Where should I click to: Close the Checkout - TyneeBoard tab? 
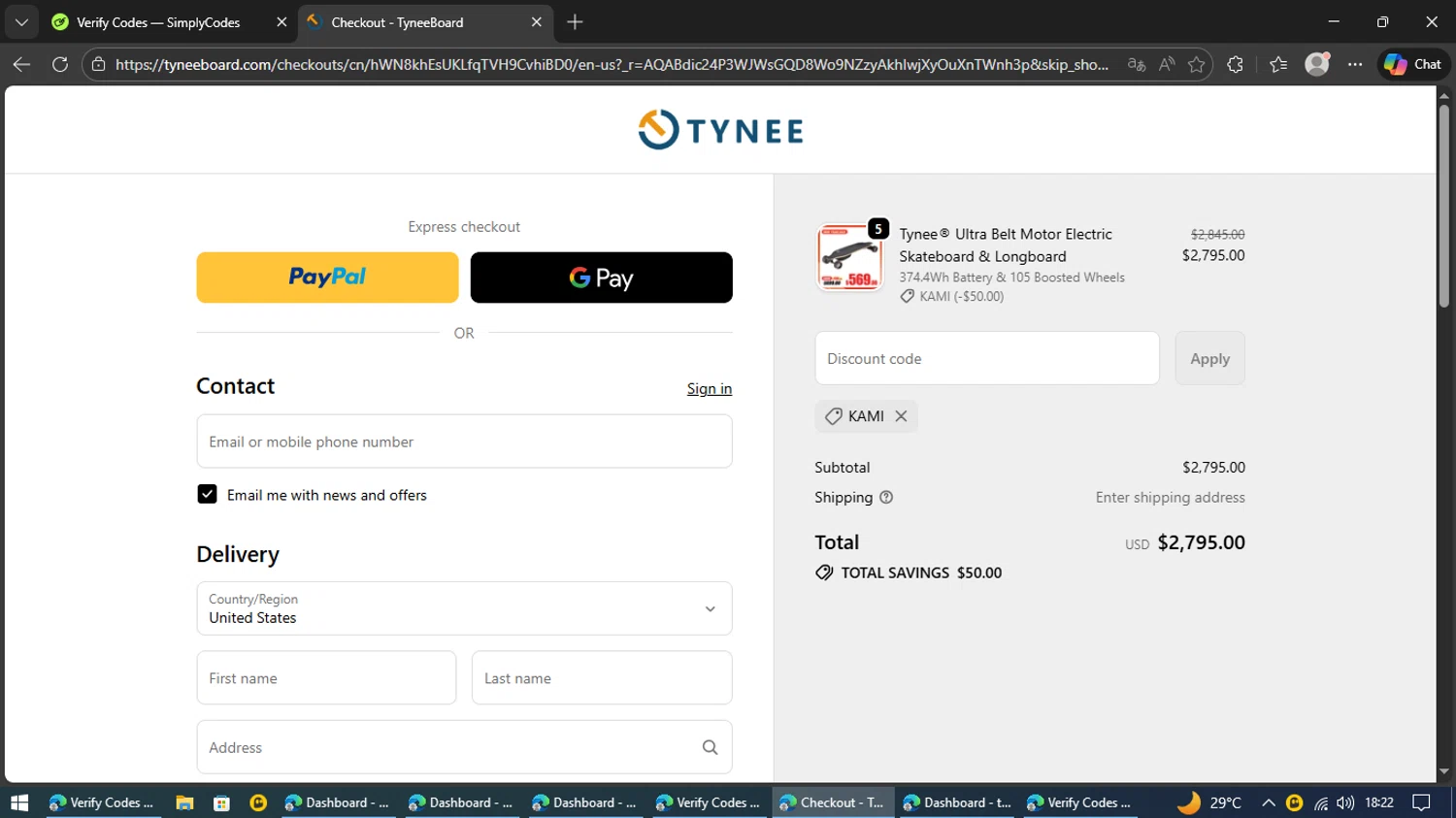tap(537, 21)
